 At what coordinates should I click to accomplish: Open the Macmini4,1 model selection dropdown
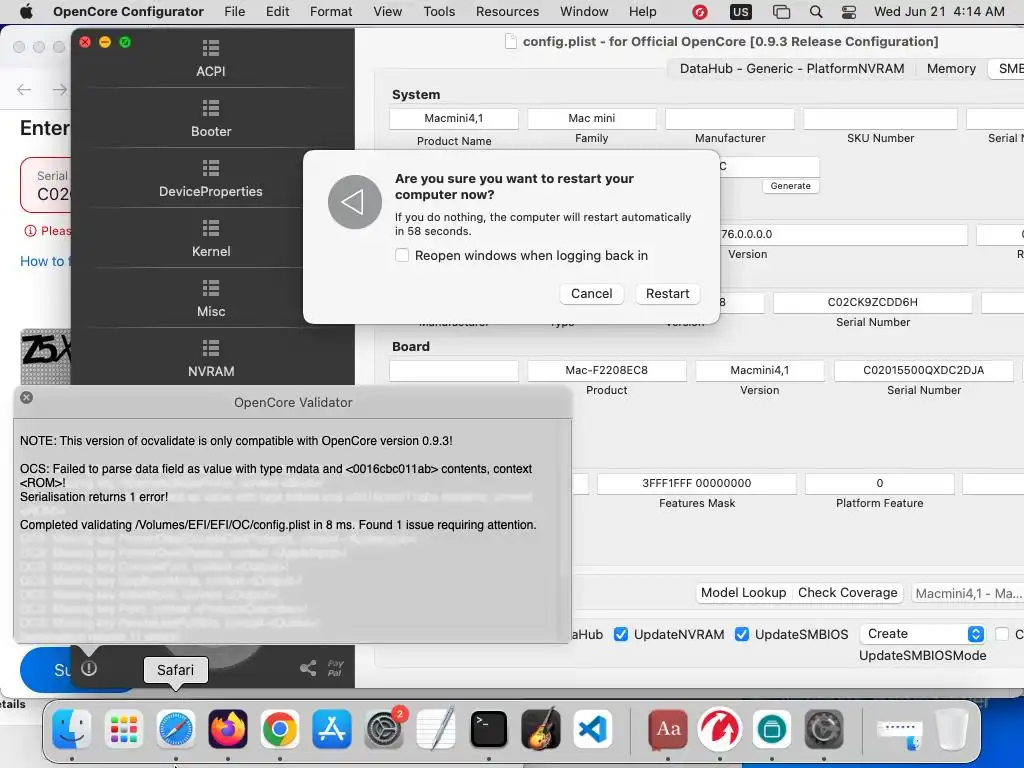[x=968, y=593]
